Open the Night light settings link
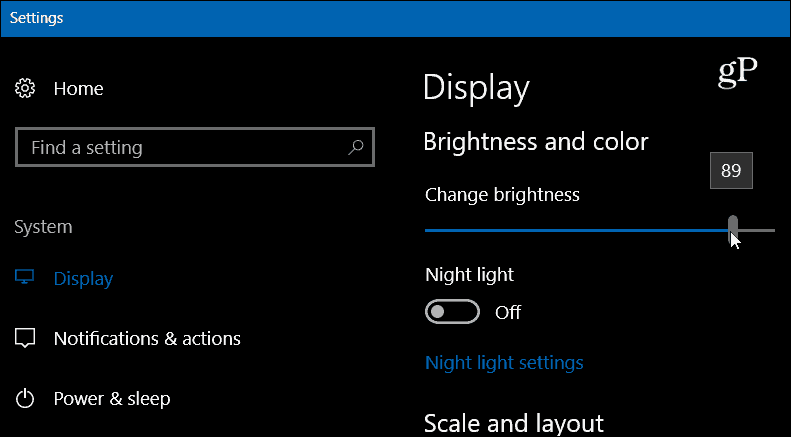Viewport: 791px width, 437px height. (504, 363)
